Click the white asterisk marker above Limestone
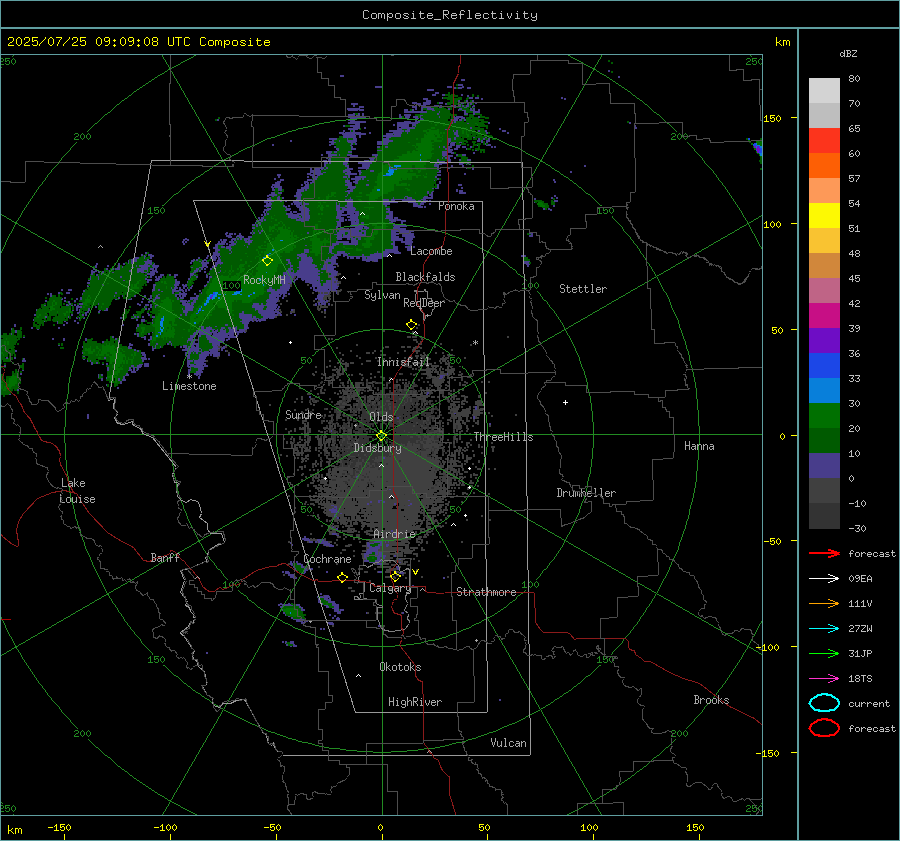 tap(189, 377)
